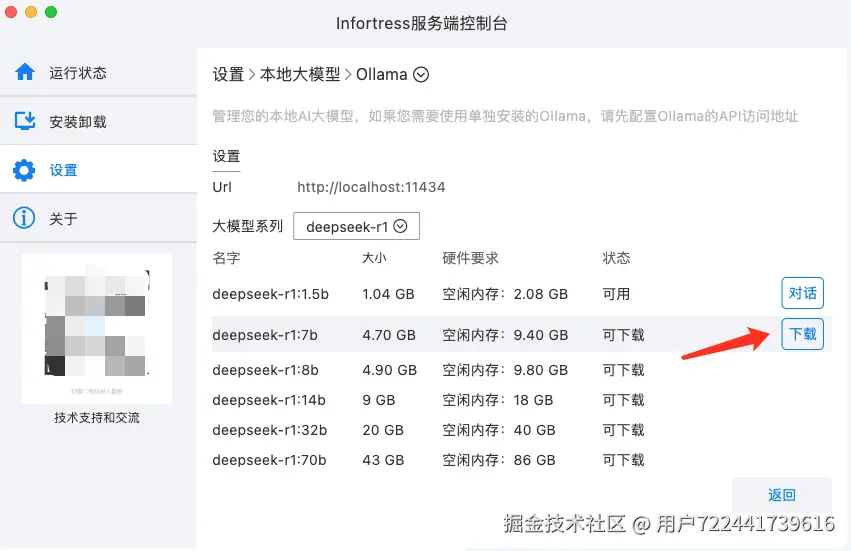This screenshot has width=851, height=551.
Task: Click the 大小 column header
Action: tap(374, 258)
